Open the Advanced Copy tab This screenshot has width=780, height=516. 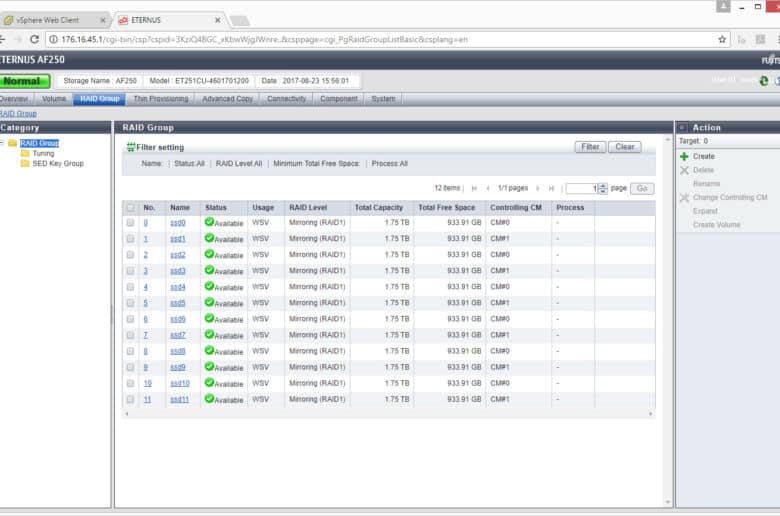(227, 99)
